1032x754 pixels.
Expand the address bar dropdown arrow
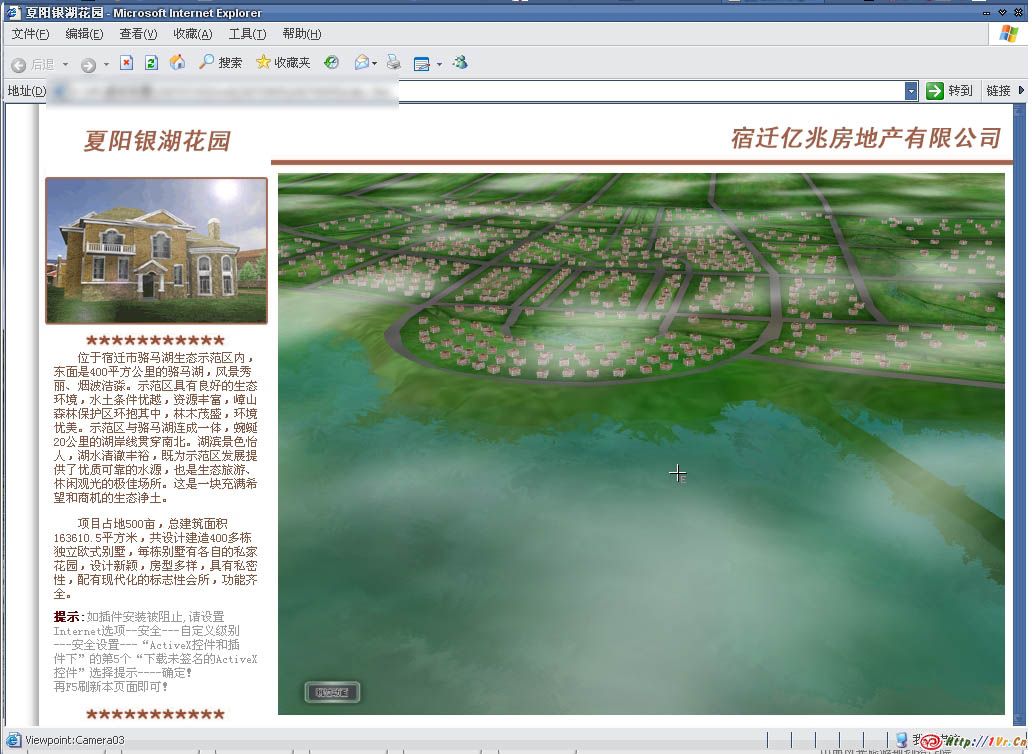coord(911,91)
